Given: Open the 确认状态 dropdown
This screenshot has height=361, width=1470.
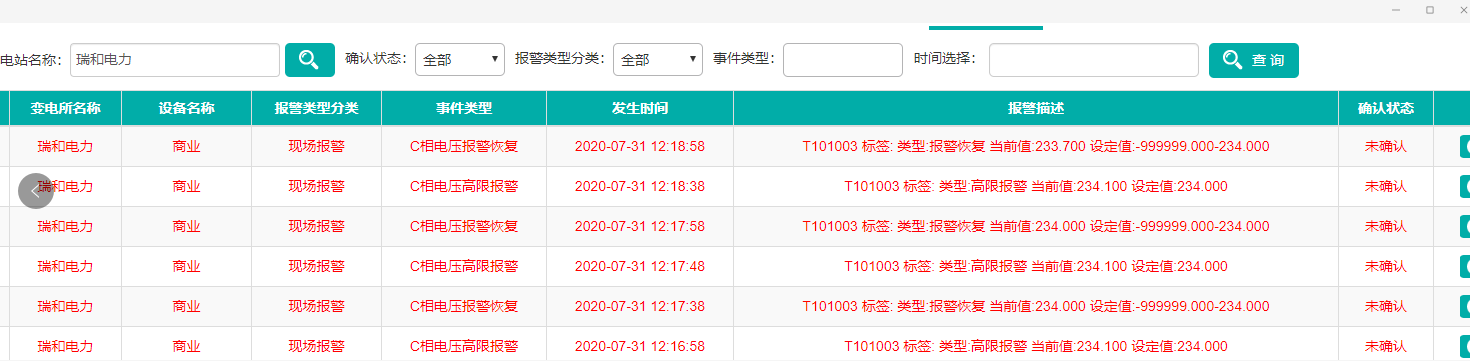Looking at the screenshot, I should tap(459, 60).
